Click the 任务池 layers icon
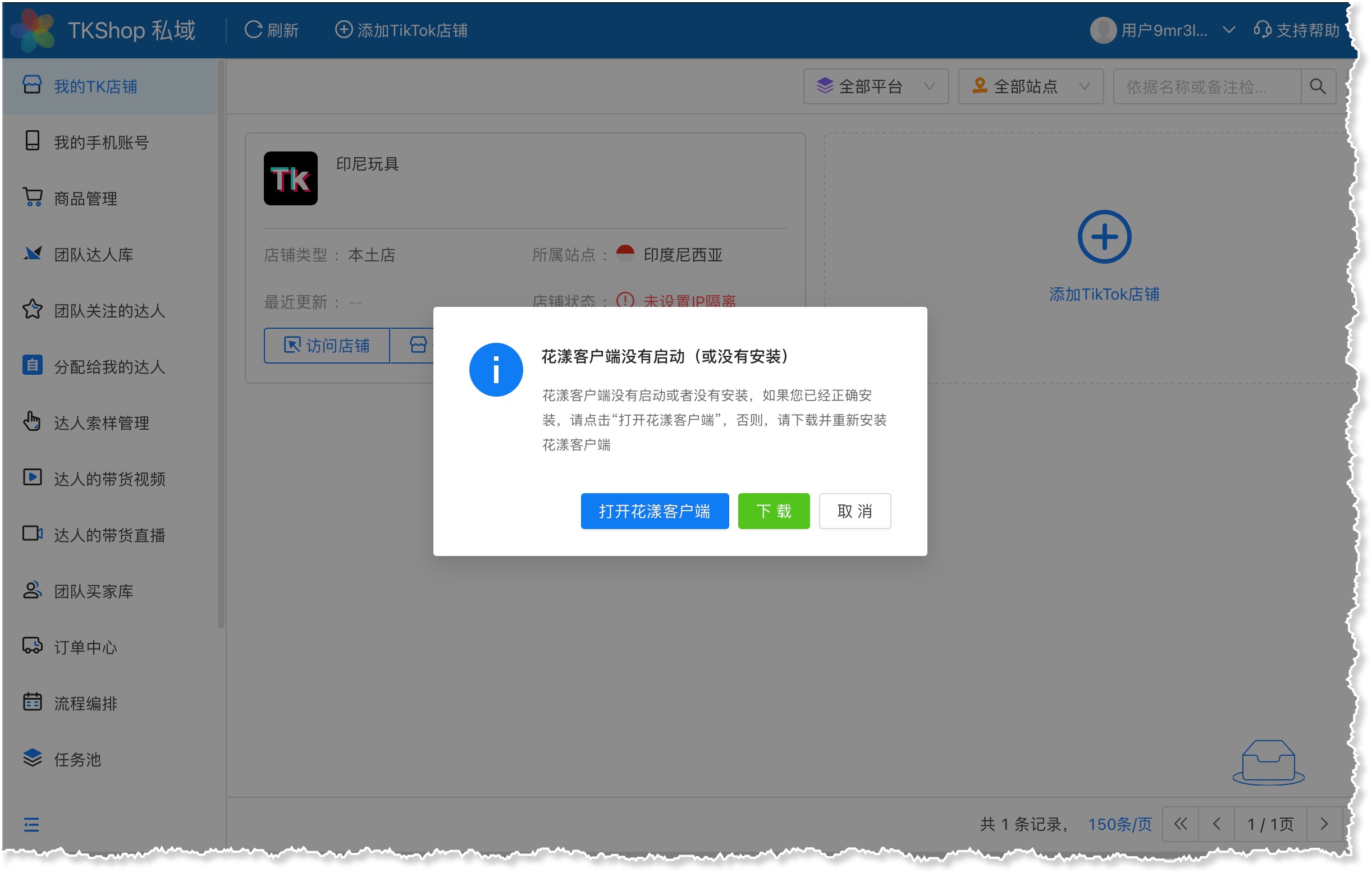 [x=33, y=758]
